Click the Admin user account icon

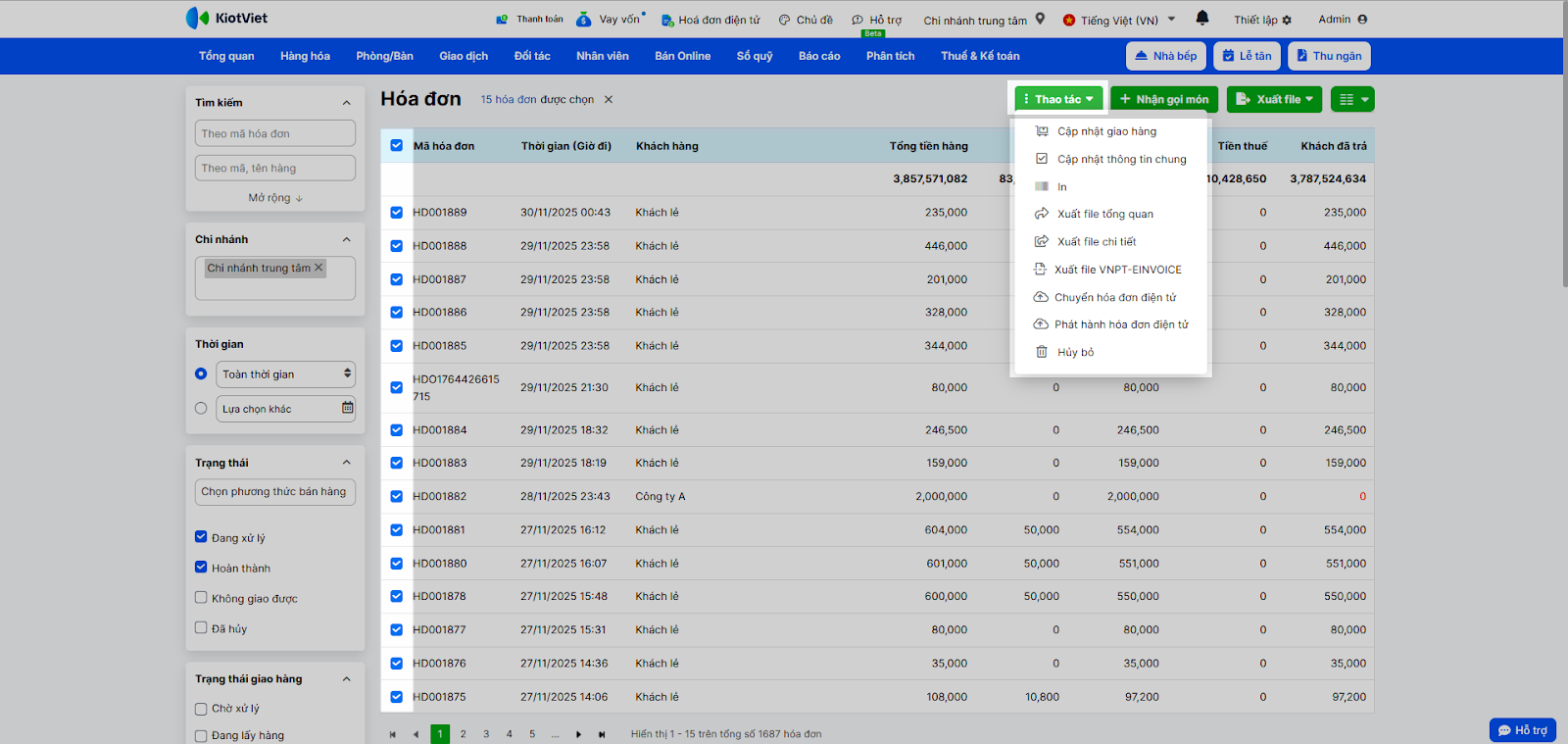pos(1362,20)
